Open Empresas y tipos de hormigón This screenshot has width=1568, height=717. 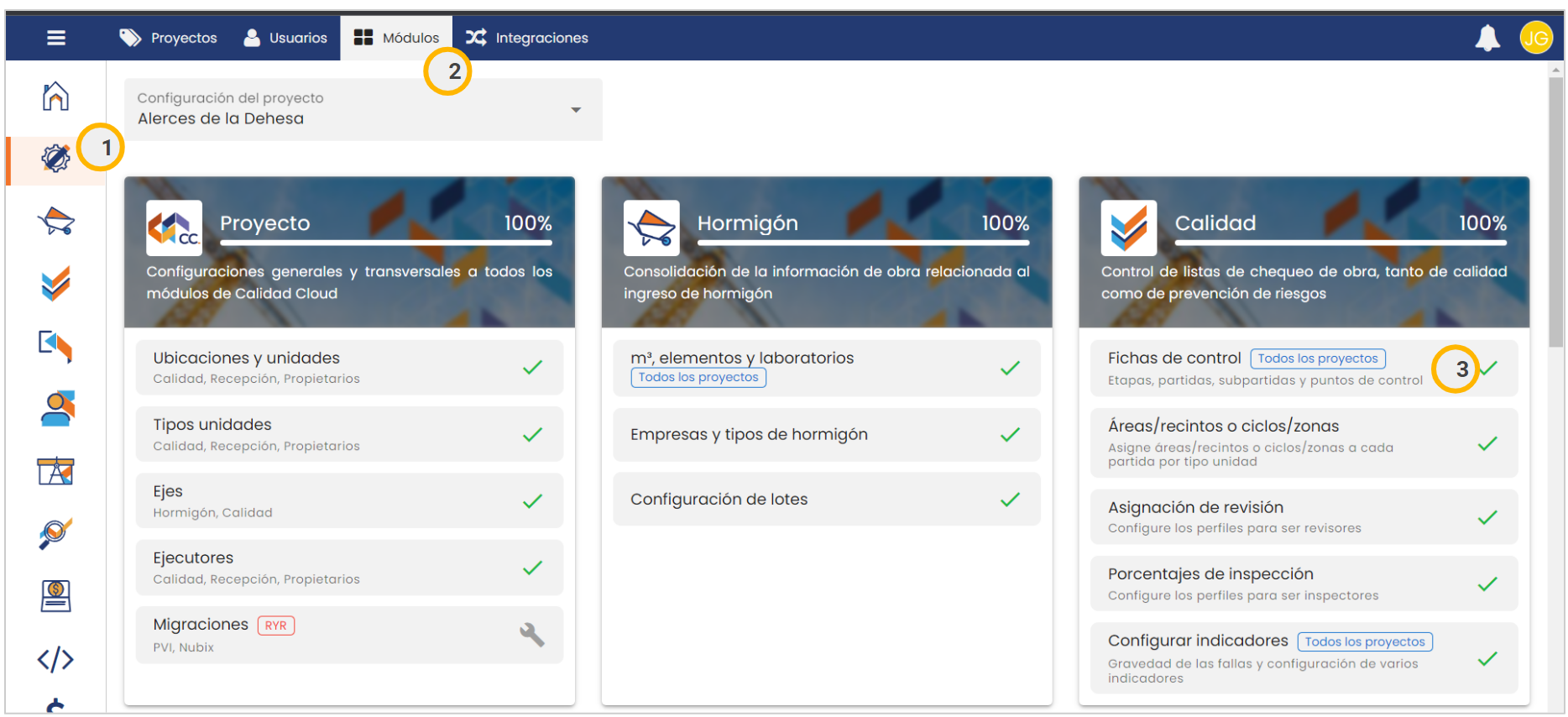[x=827, y=434]
